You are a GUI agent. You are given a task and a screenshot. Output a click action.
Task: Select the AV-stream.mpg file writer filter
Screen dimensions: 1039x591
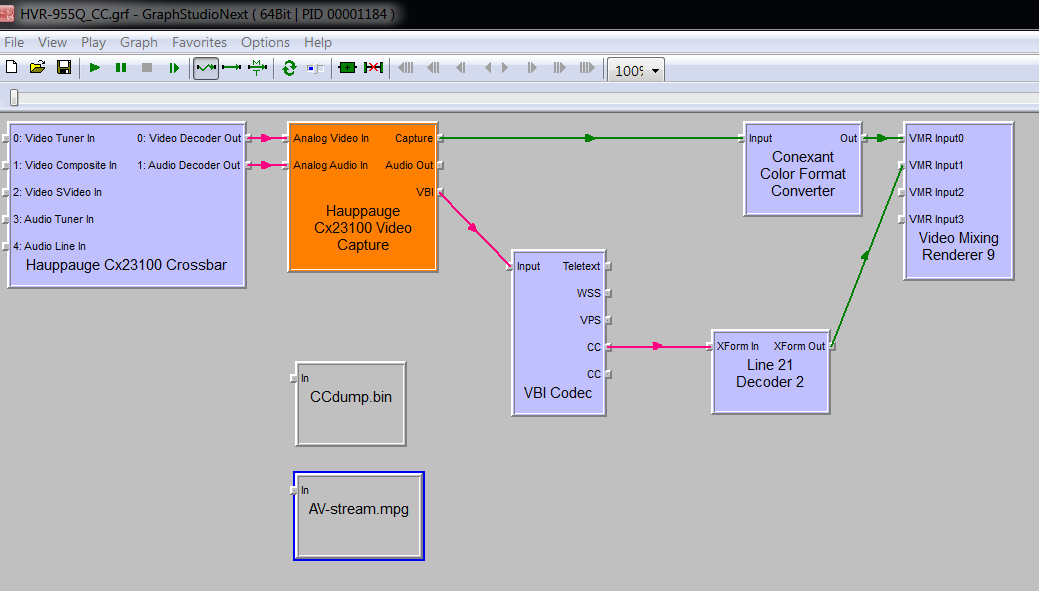click(x=358, y=515)
